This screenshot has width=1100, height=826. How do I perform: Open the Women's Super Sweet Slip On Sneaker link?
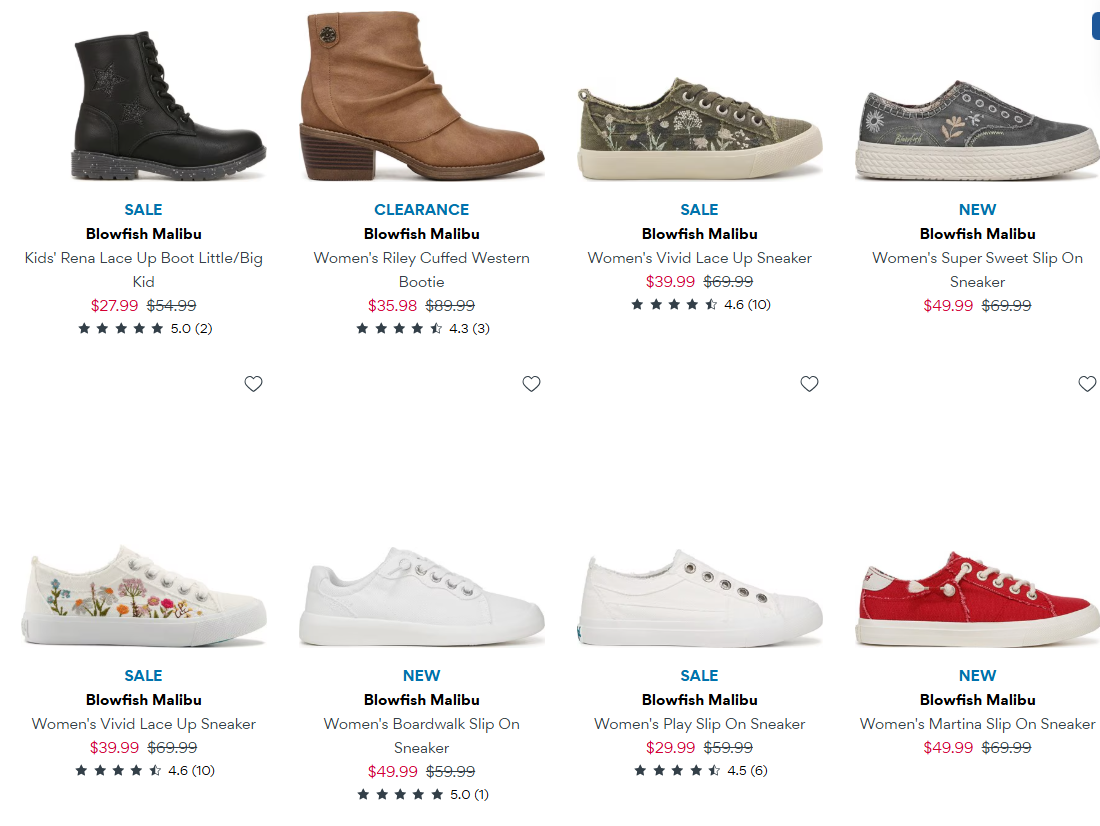click(x=977, y=269)
